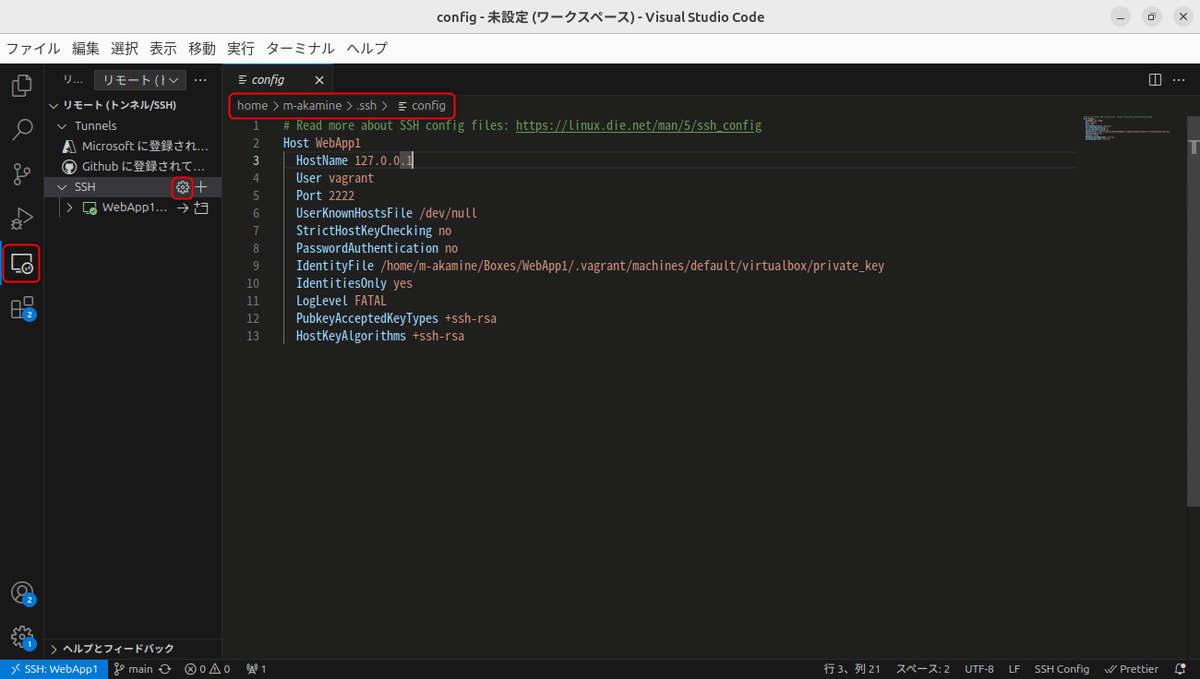Screen dimensions: 1200x679
Task: Open the Source Control view
Action: (21, 175)
